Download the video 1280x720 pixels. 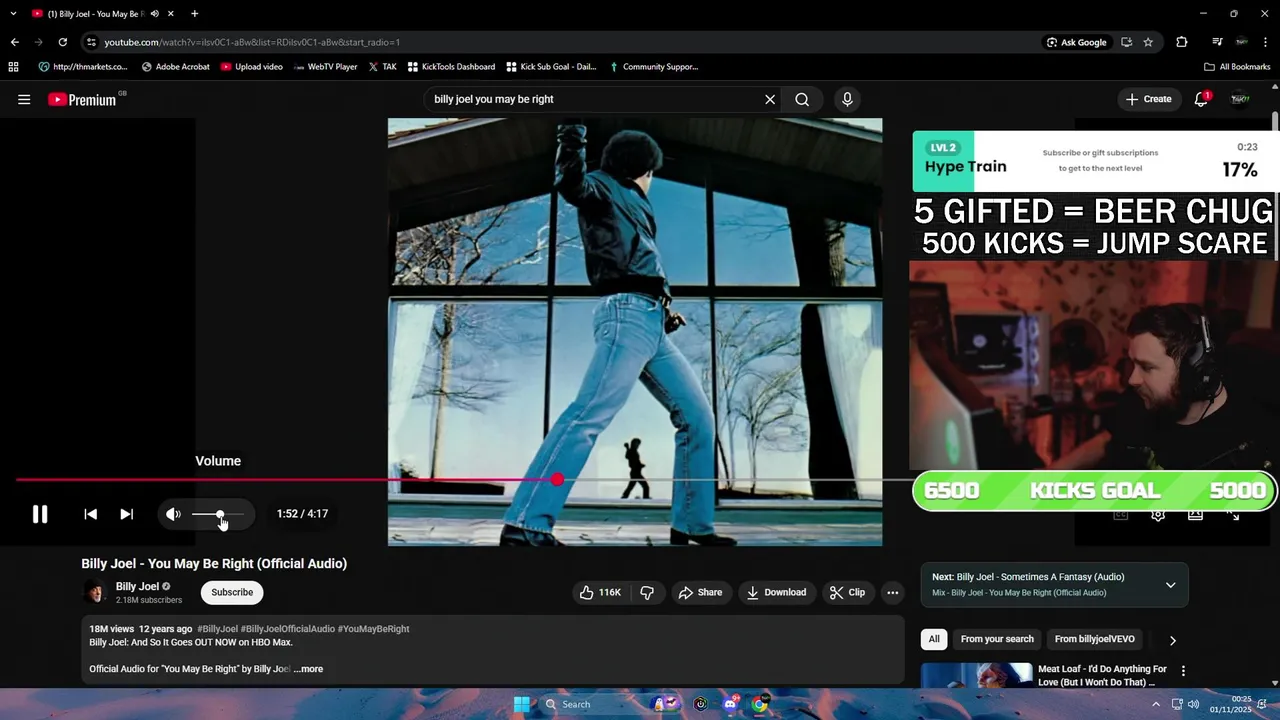(776, 592)
